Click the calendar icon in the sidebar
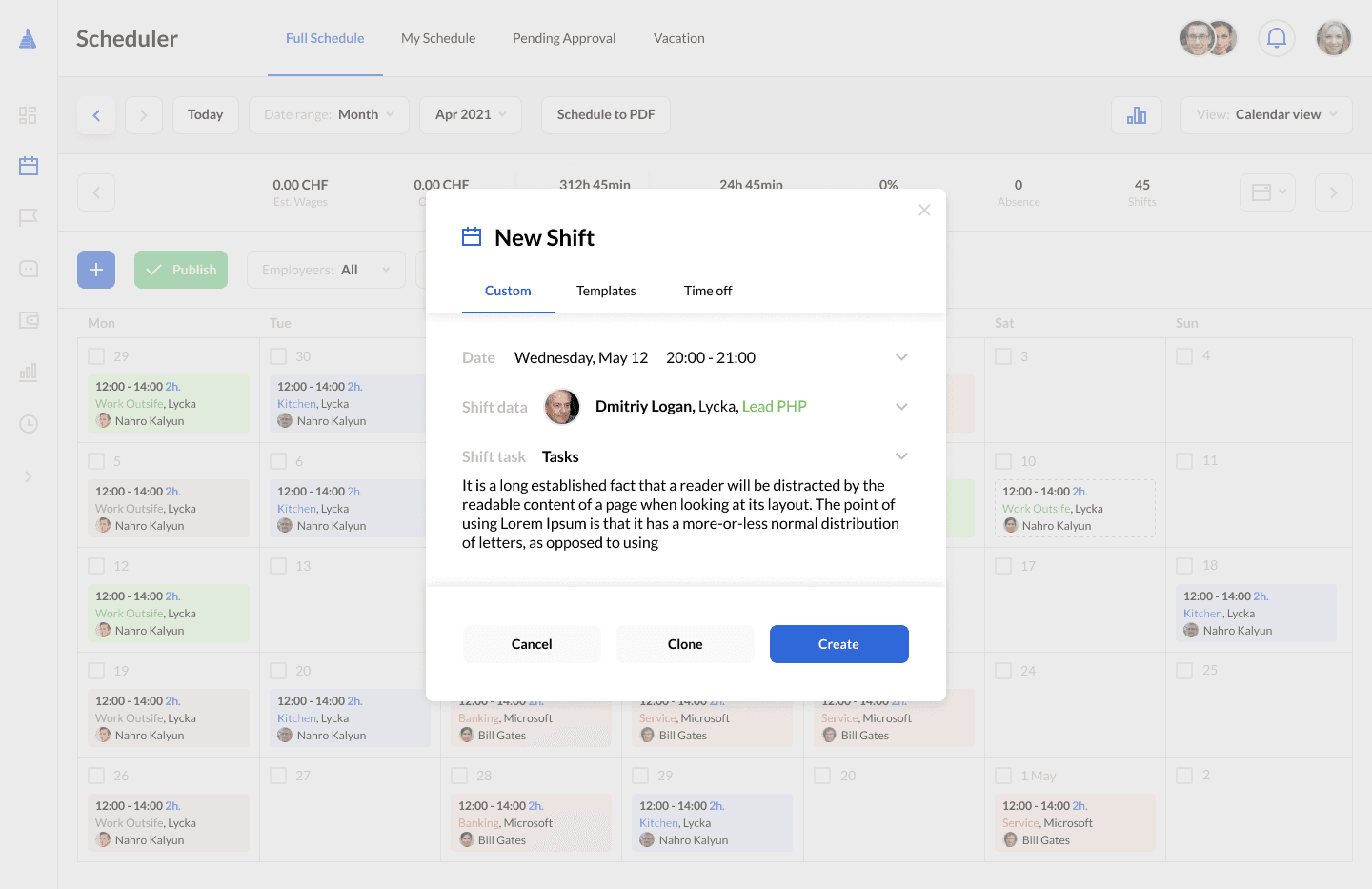The image size is (1372, 889). coord(29,166)
